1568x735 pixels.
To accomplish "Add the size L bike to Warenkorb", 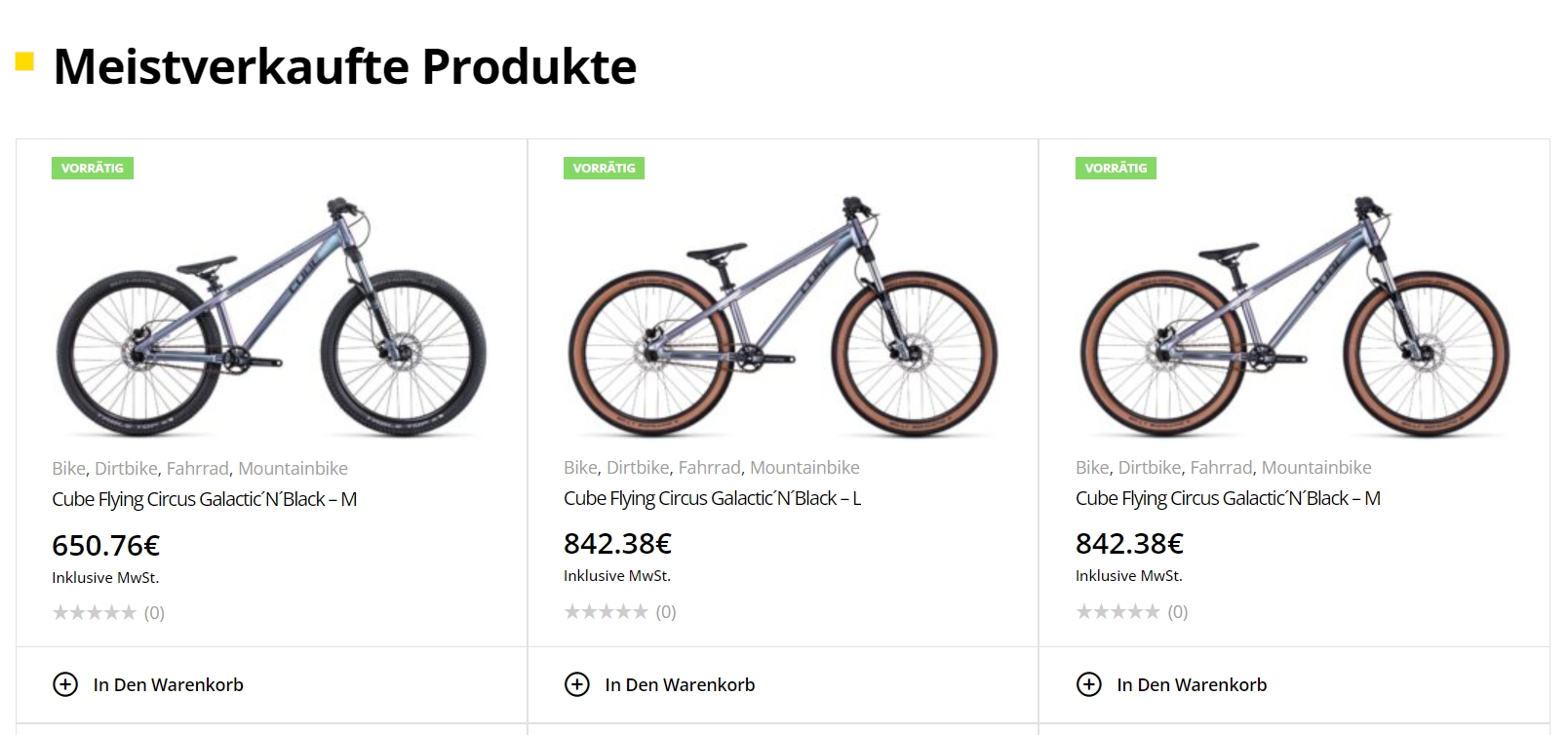I will (681, 684).
